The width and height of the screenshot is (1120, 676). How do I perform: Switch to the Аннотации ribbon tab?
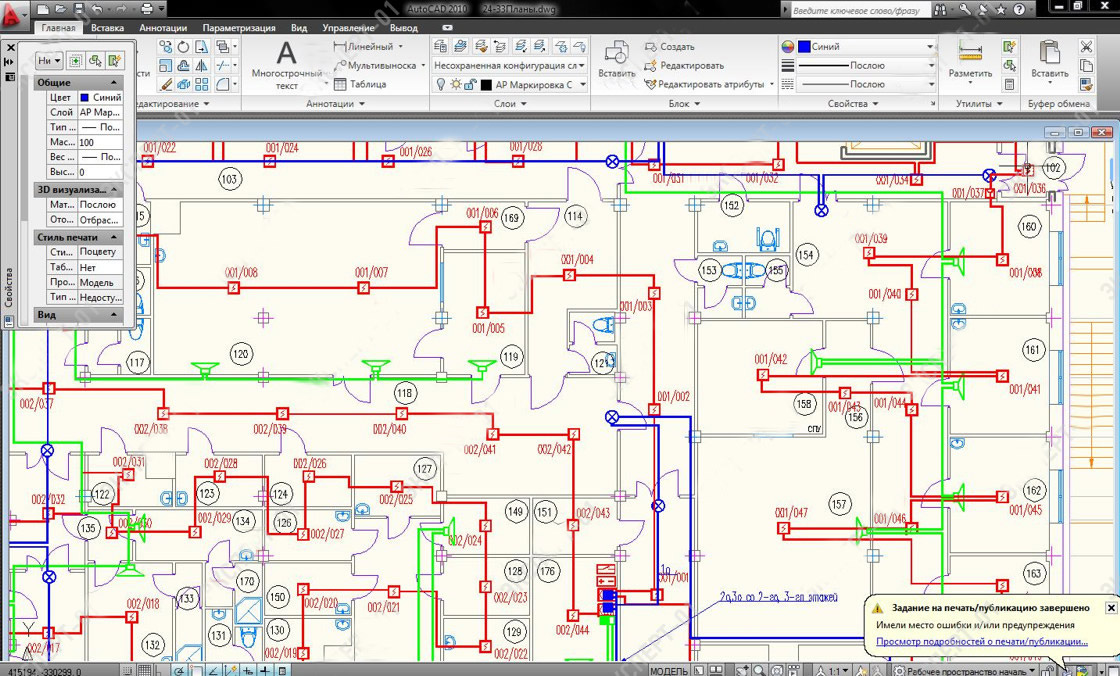(162, 29)
